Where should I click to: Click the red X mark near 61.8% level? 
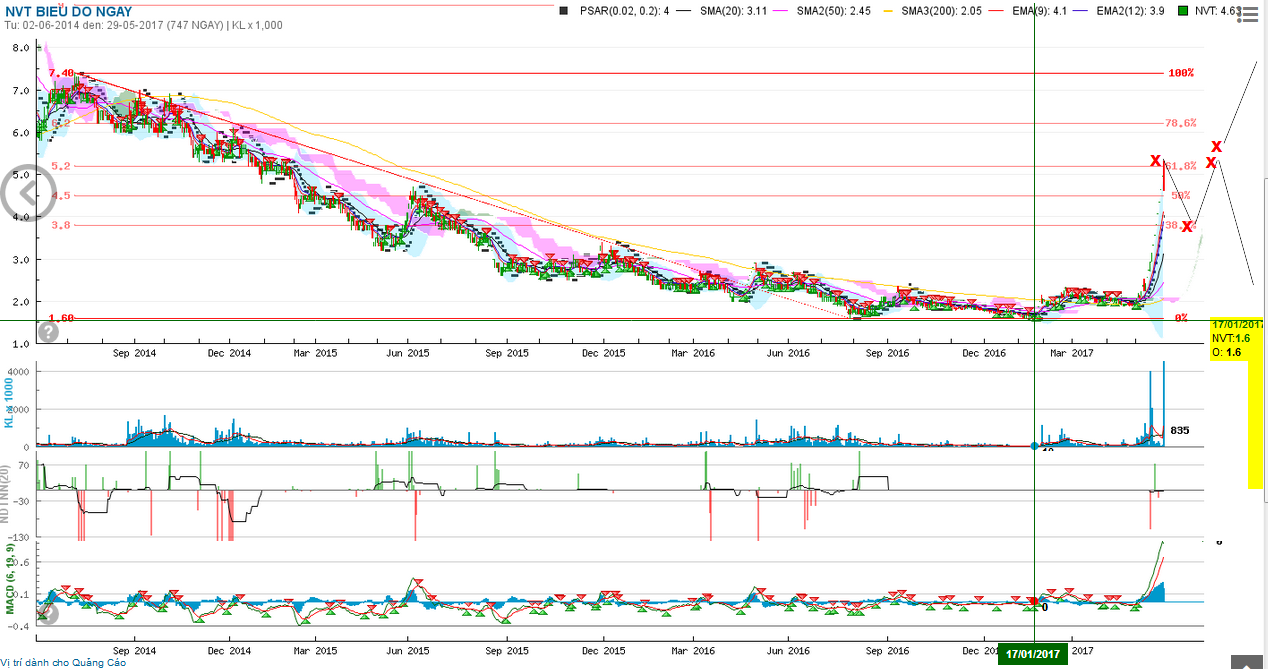coord(1155,160)
